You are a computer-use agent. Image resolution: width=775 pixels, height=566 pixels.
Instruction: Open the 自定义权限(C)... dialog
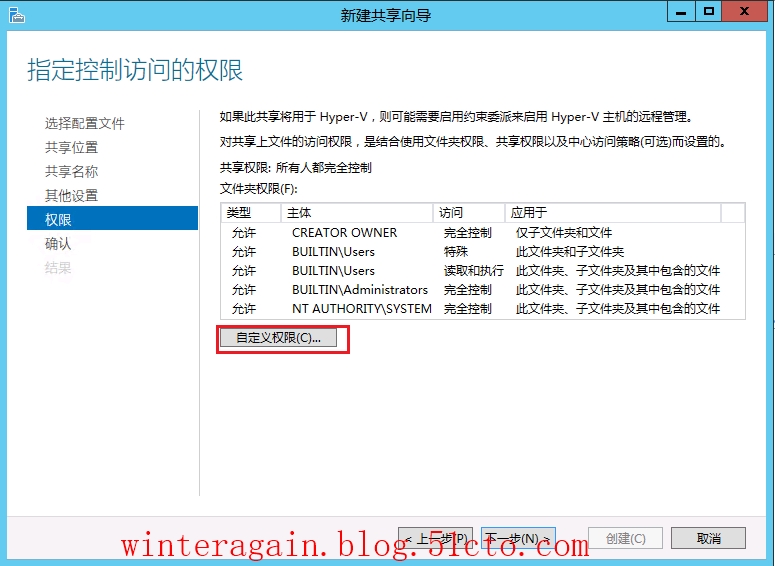coord(278,338)
